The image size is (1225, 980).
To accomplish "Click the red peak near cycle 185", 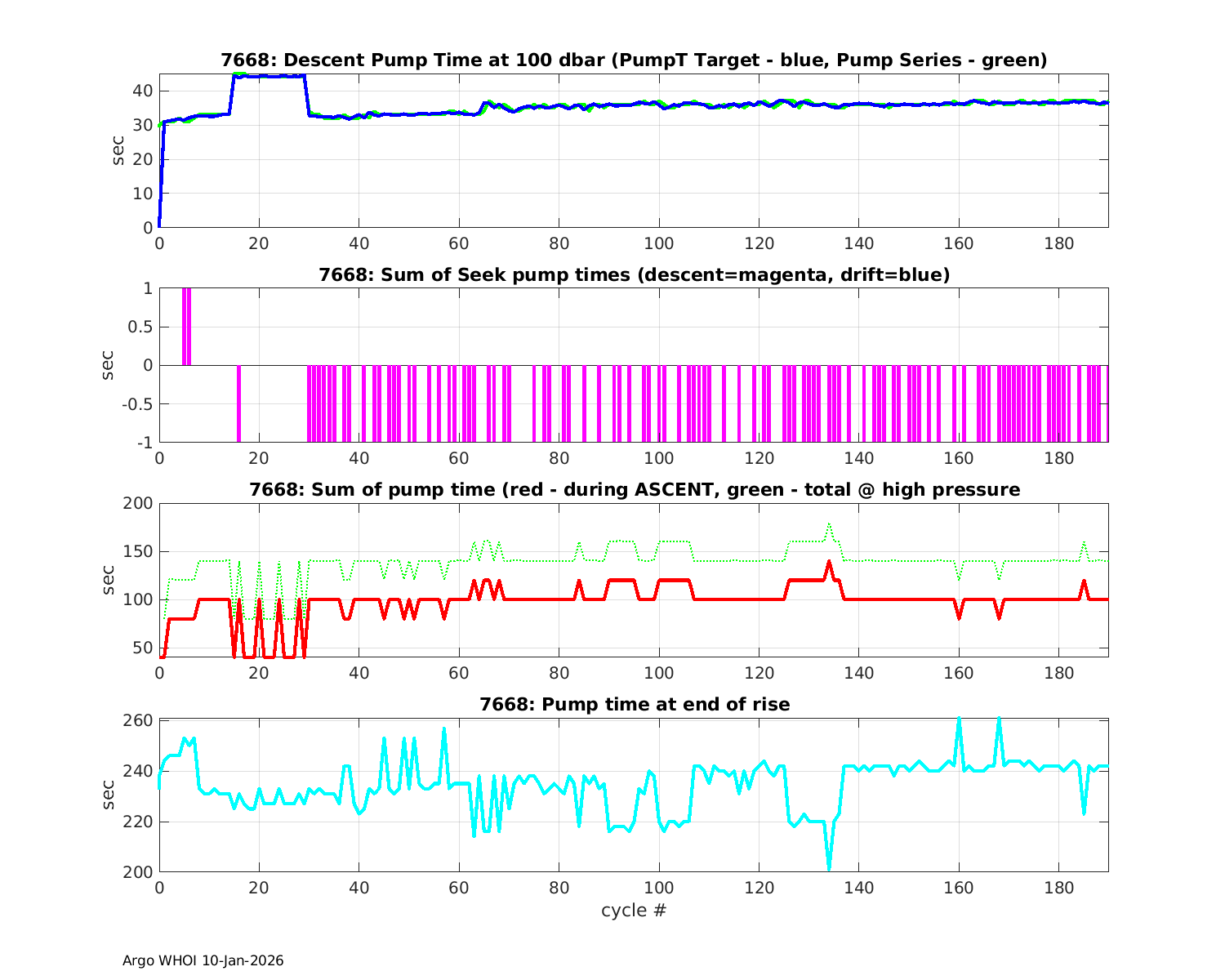I will pos(1085,581).
